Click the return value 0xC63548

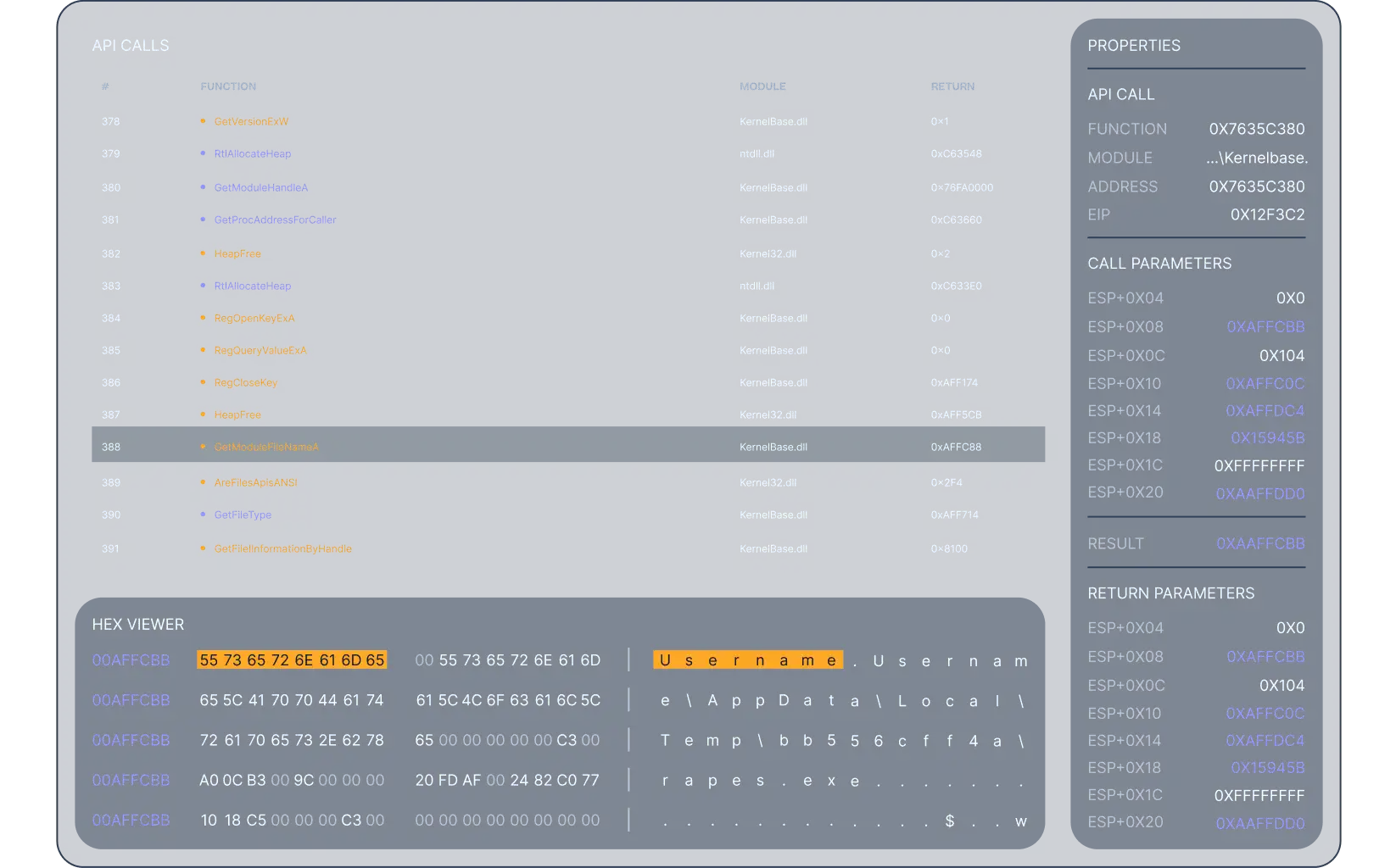coord(956,153)
